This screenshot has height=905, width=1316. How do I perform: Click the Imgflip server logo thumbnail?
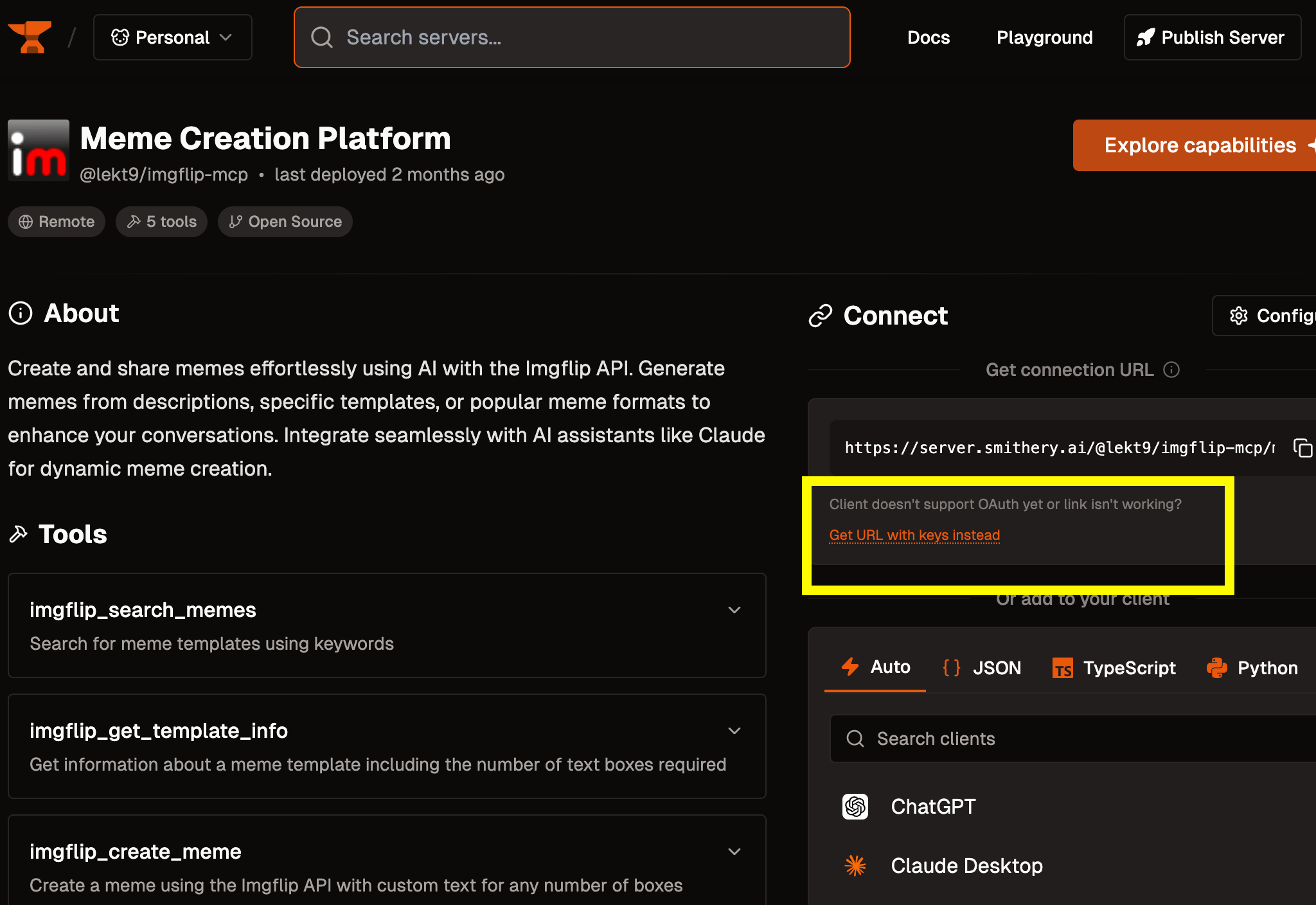click(x=39, y=150)
